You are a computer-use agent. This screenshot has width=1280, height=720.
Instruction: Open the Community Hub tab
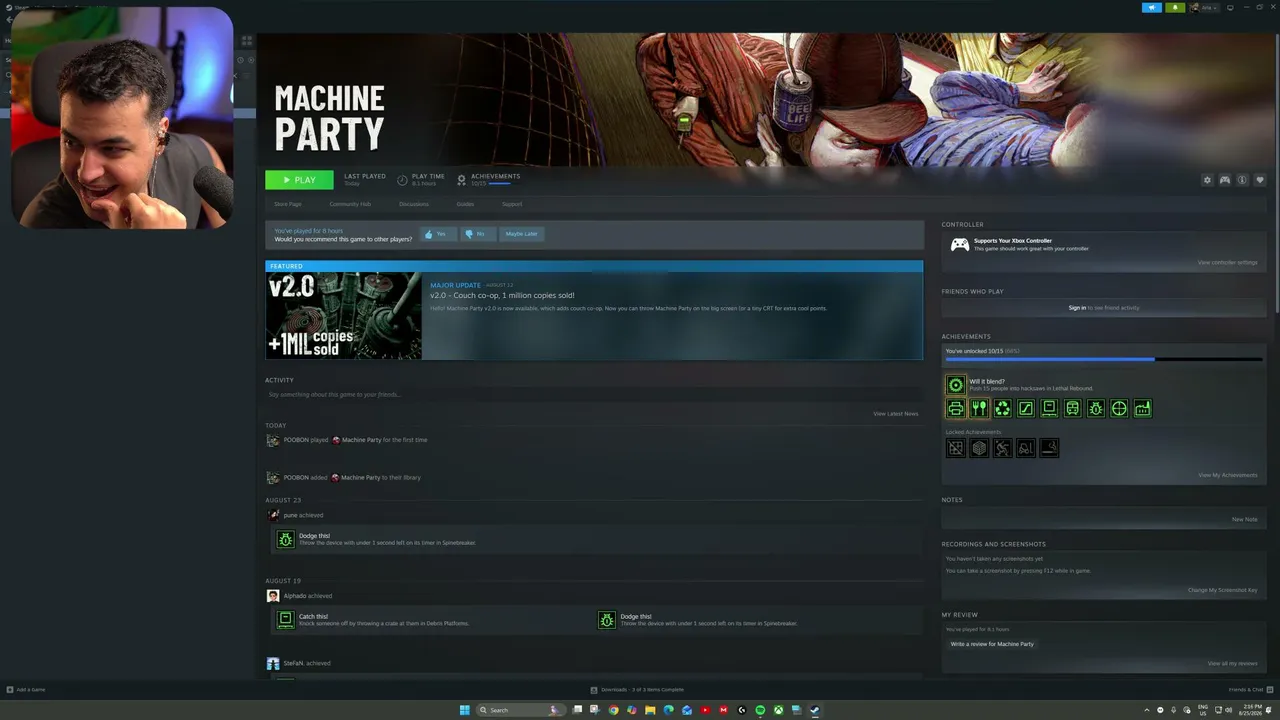coord(350,204)
